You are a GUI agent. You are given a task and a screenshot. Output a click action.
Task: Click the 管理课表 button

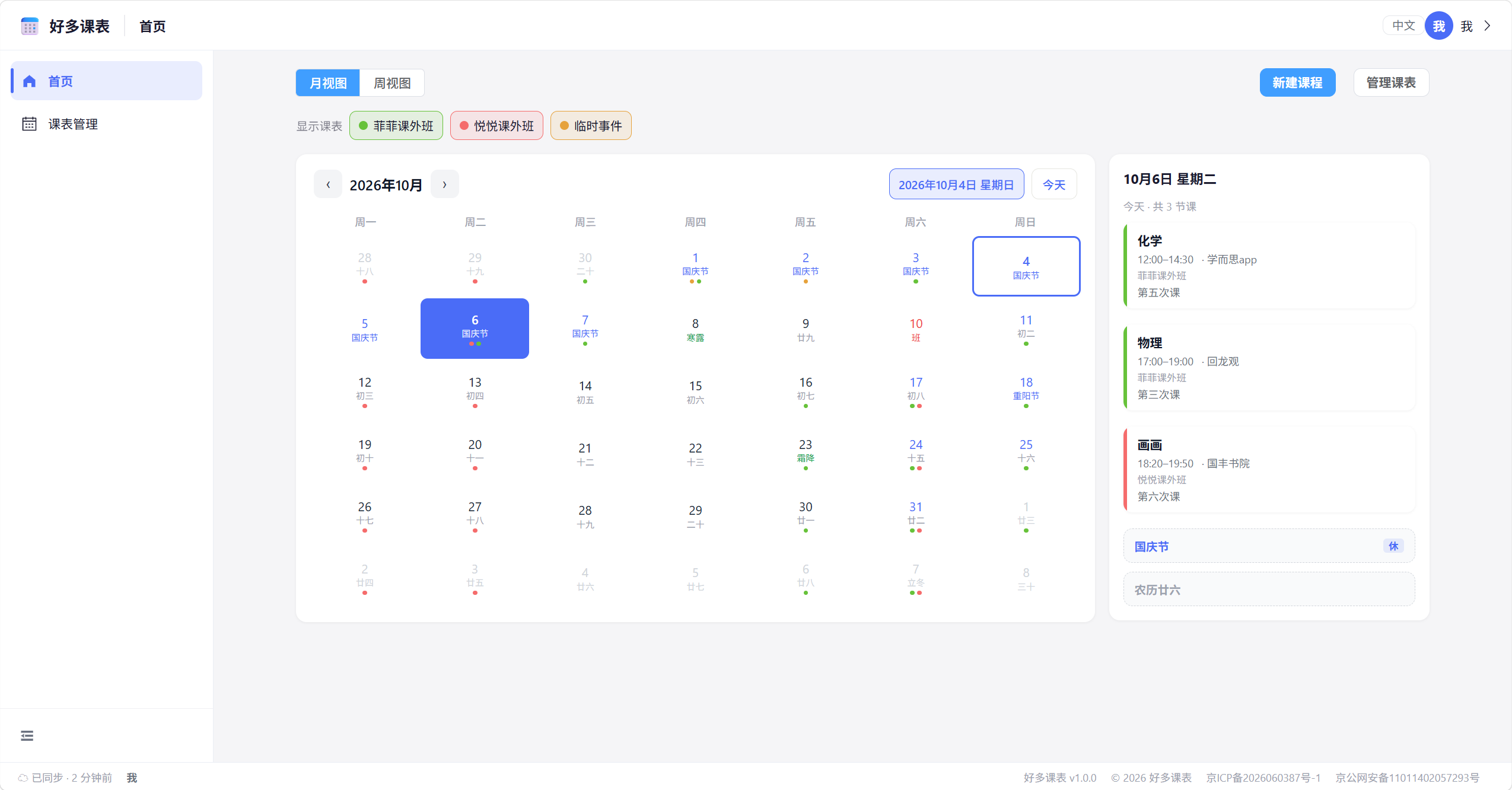(1391, 82)
